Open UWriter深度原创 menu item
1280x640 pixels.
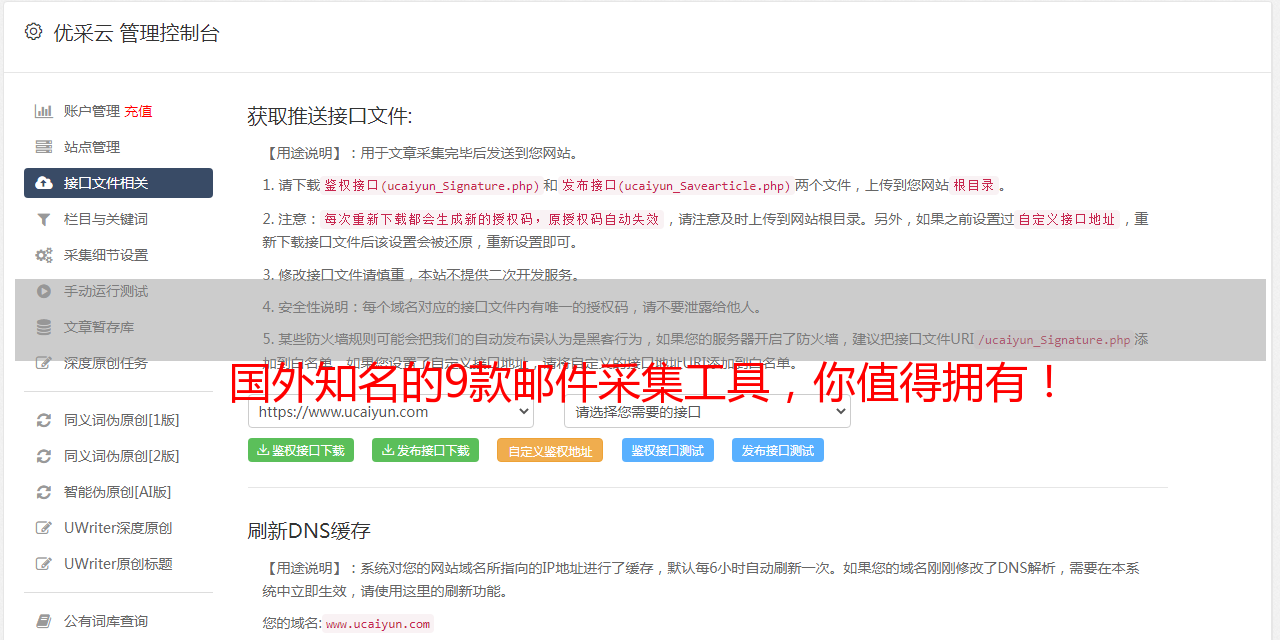[118, 528]
